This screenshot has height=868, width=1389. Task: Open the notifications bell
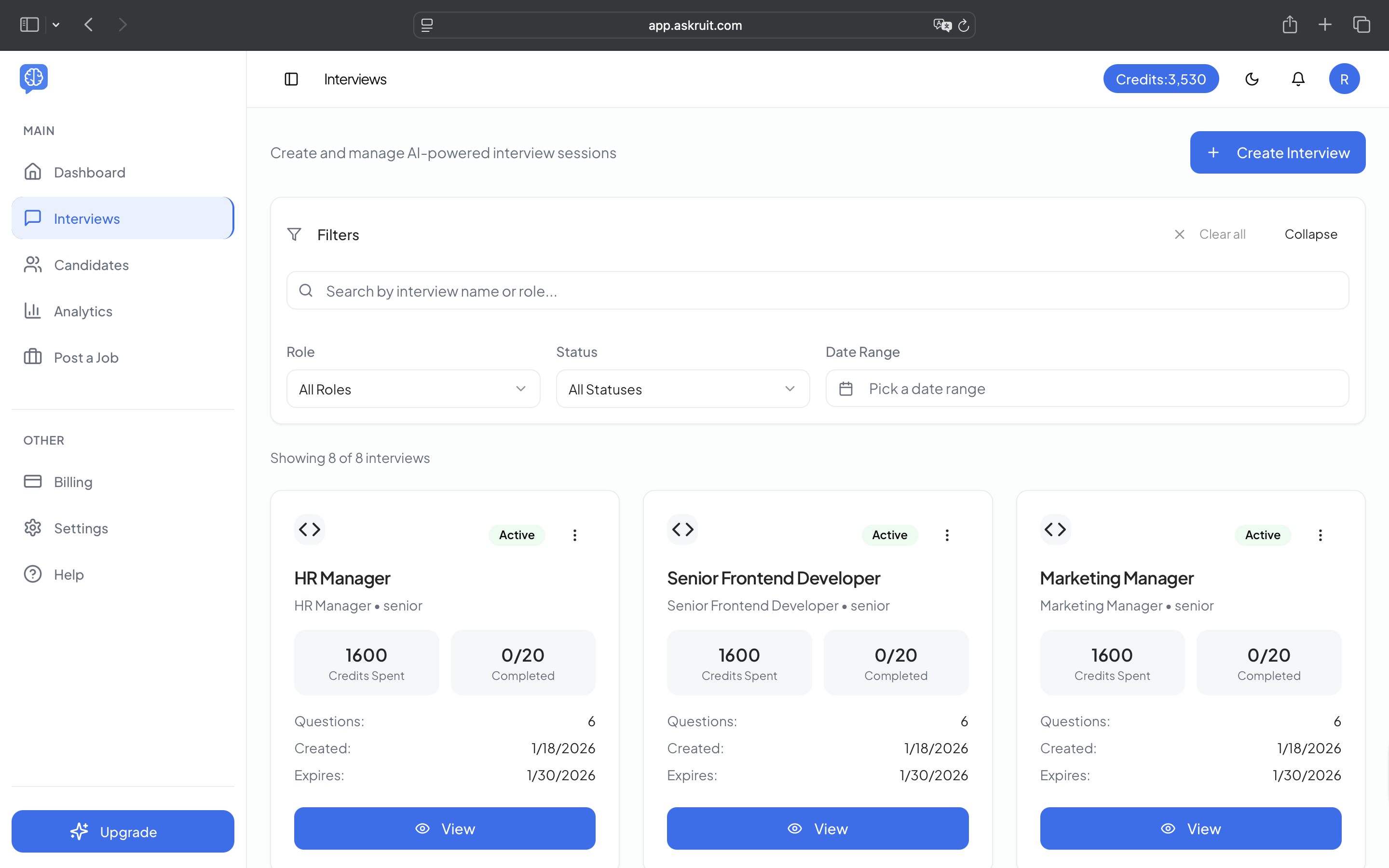[x=1298, y=79]
